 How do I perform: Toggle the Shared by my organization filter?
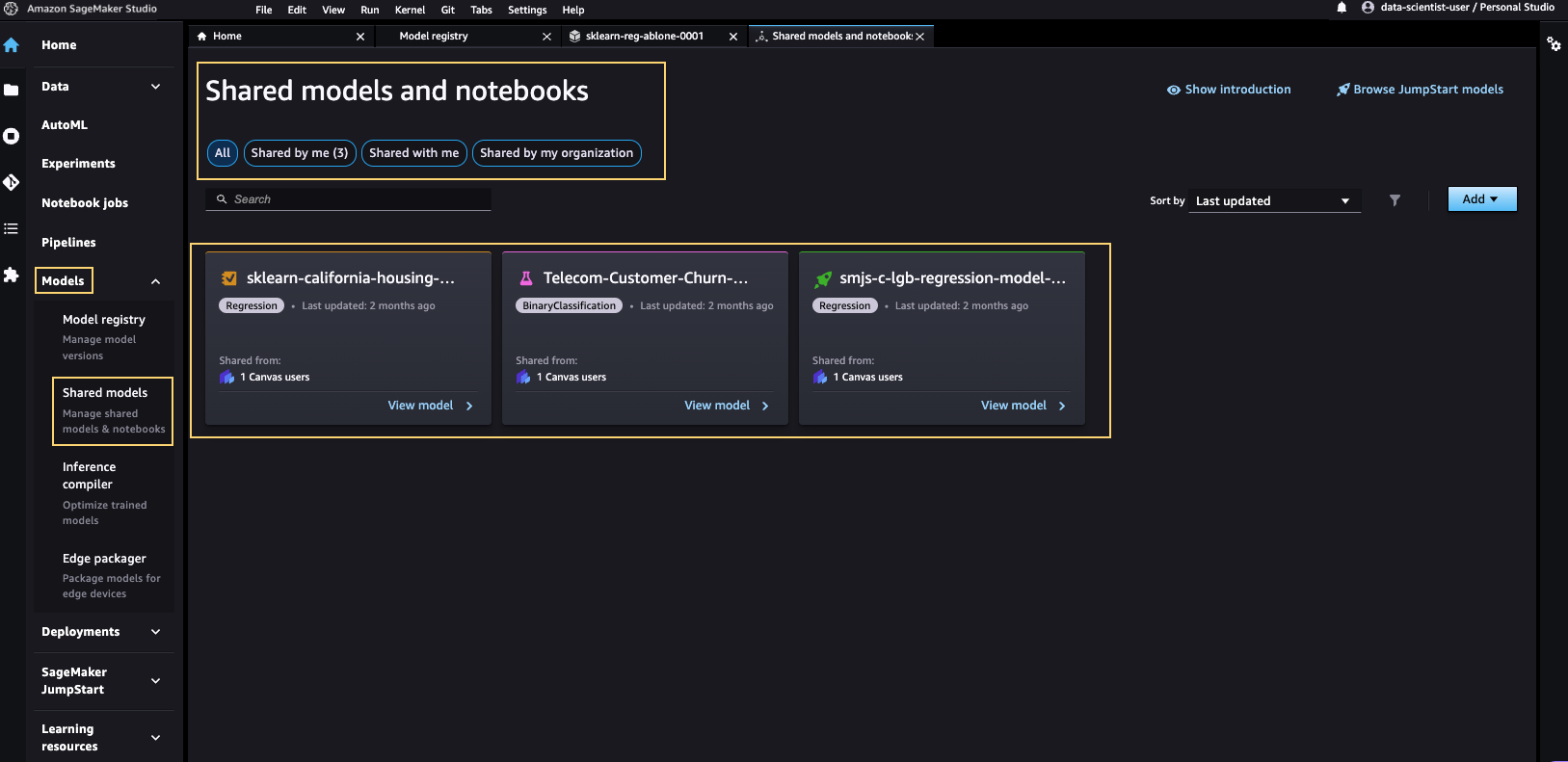(x=557, y=153)
